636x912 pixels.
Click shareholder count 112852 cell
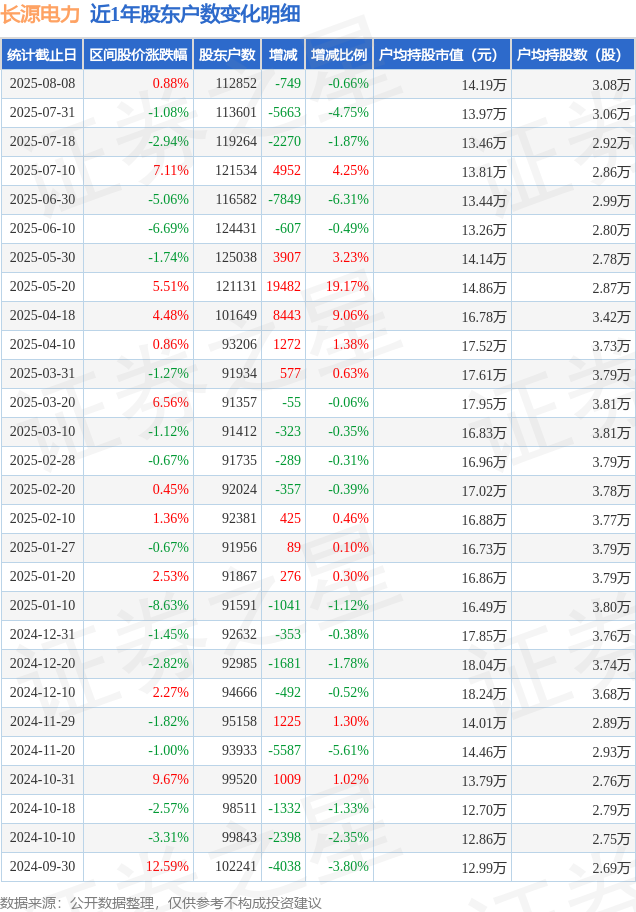pos(227,84)
